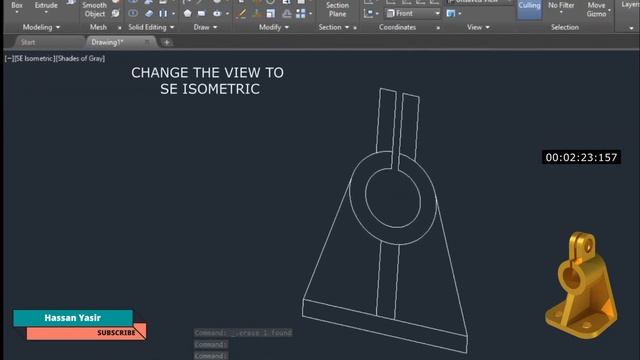This screenshot has height=360, width=640.
Task: Expand the Modify panel
Action: (x=273, y=27)
